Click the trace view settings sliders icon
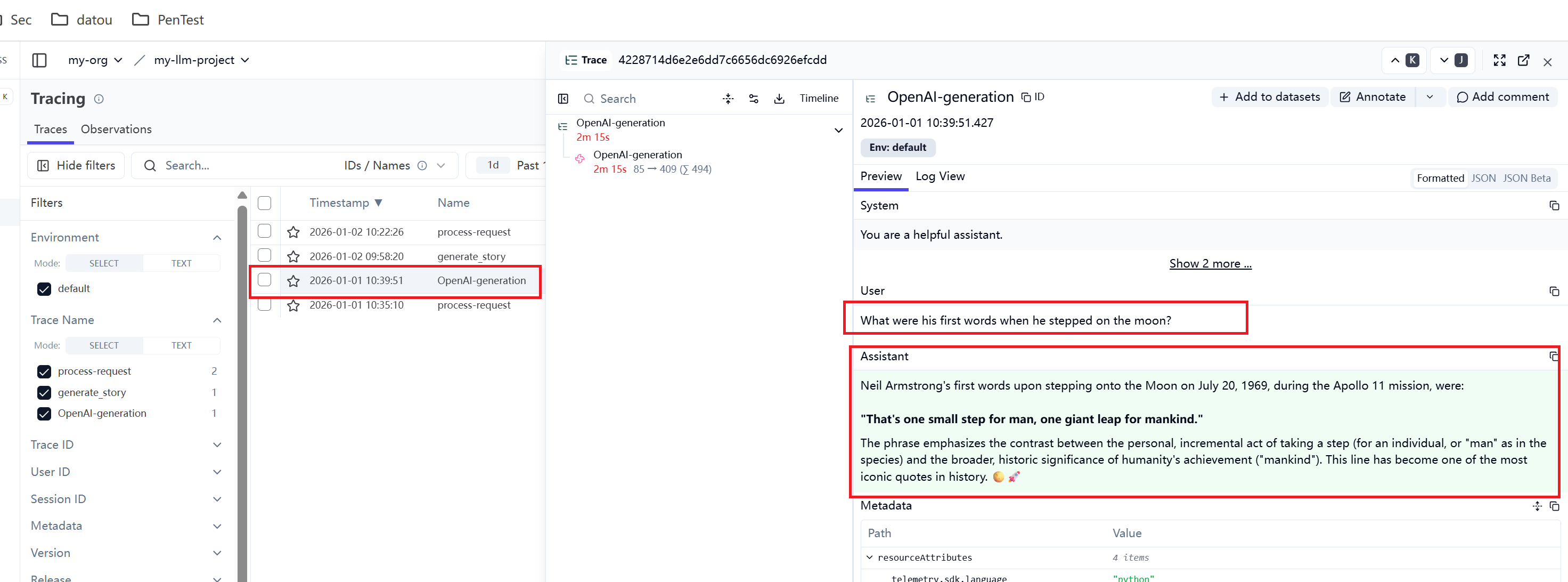This screenshot has height=582, width=1568. 754,99
